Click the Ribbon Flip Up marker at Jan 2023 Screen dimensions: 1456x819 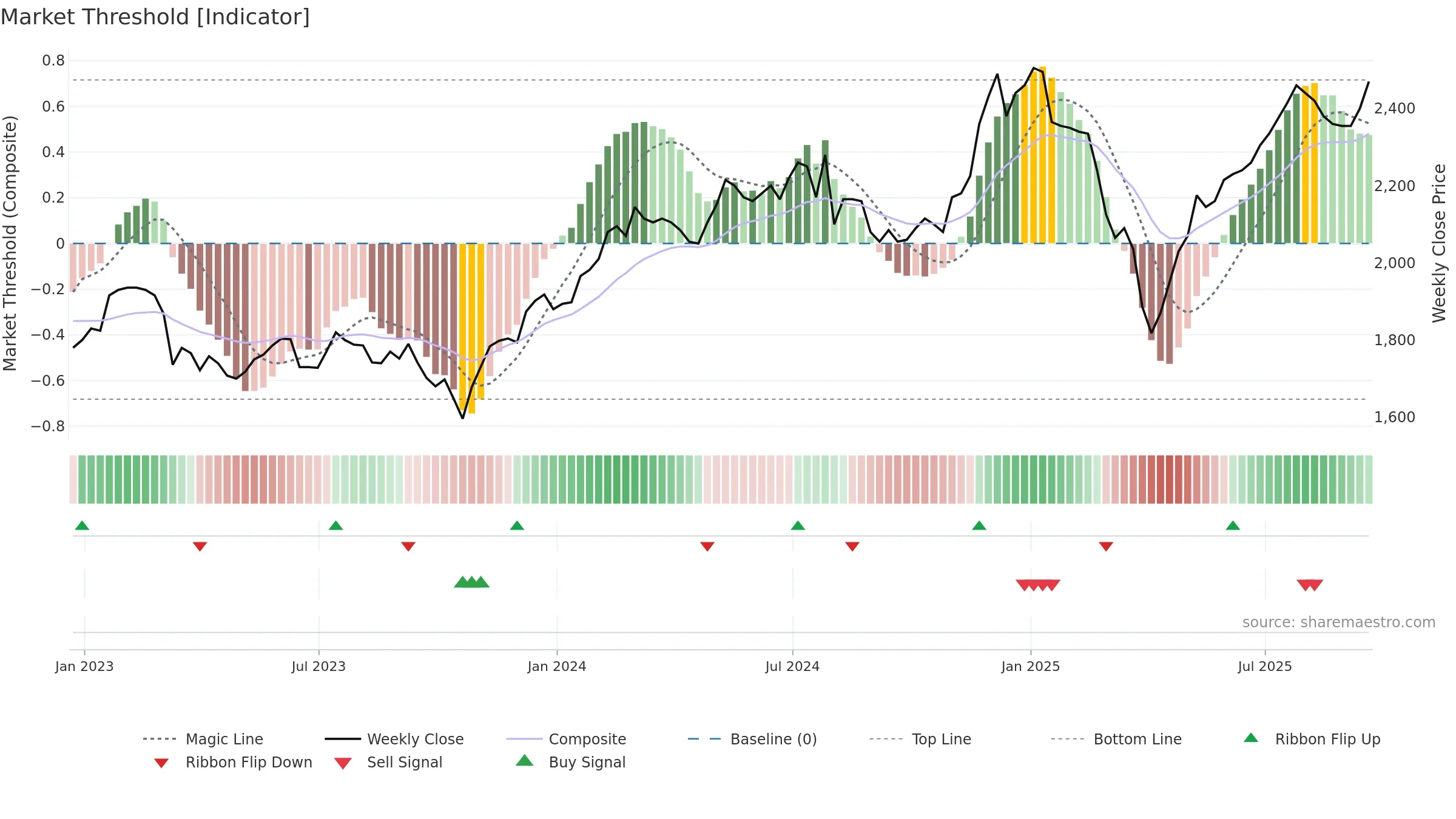click(x=82, y=525)
